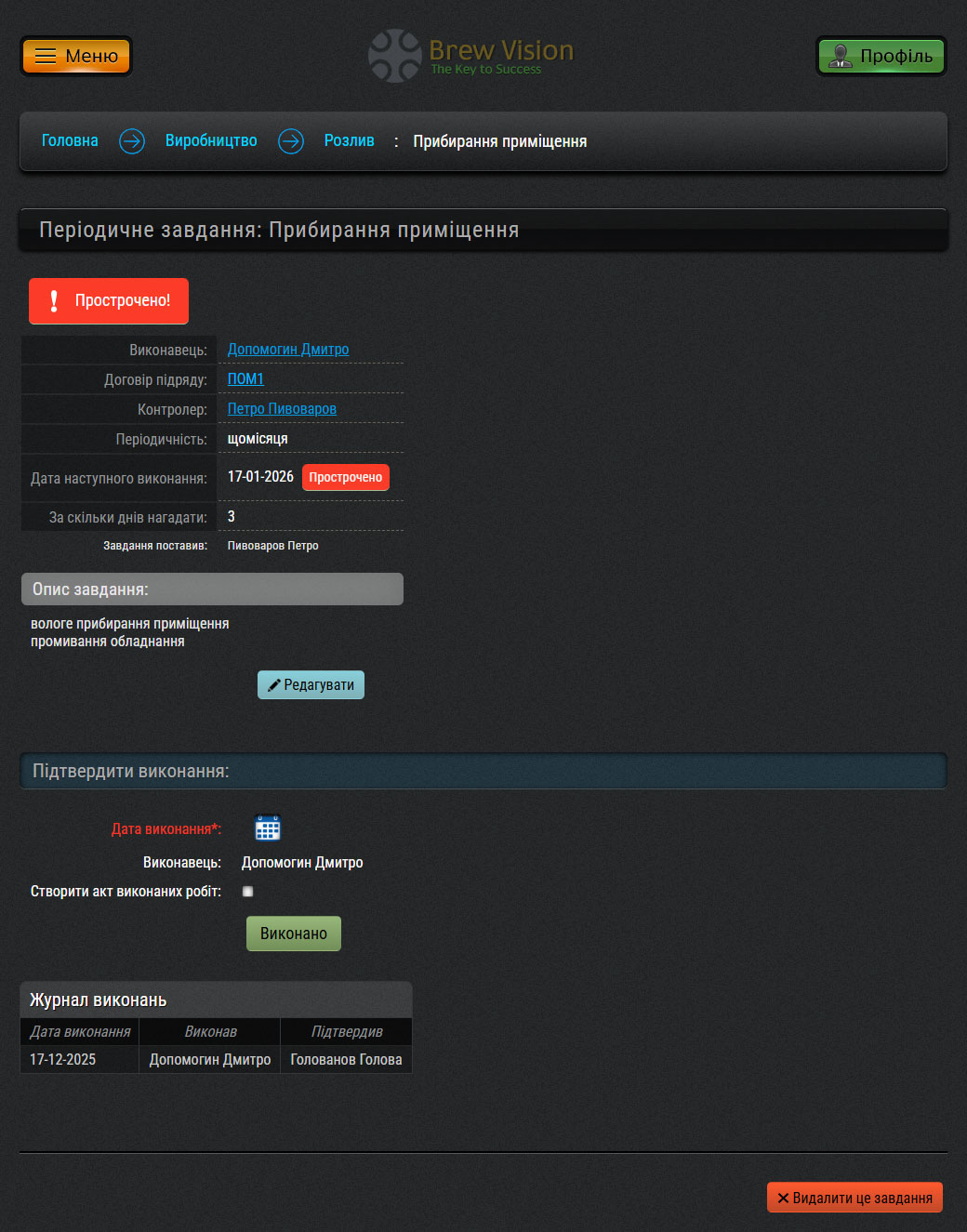The height and width of the screenshot is (1232, 967).
Task: Open the Профіль menu
Action: [x=881, y=57]
